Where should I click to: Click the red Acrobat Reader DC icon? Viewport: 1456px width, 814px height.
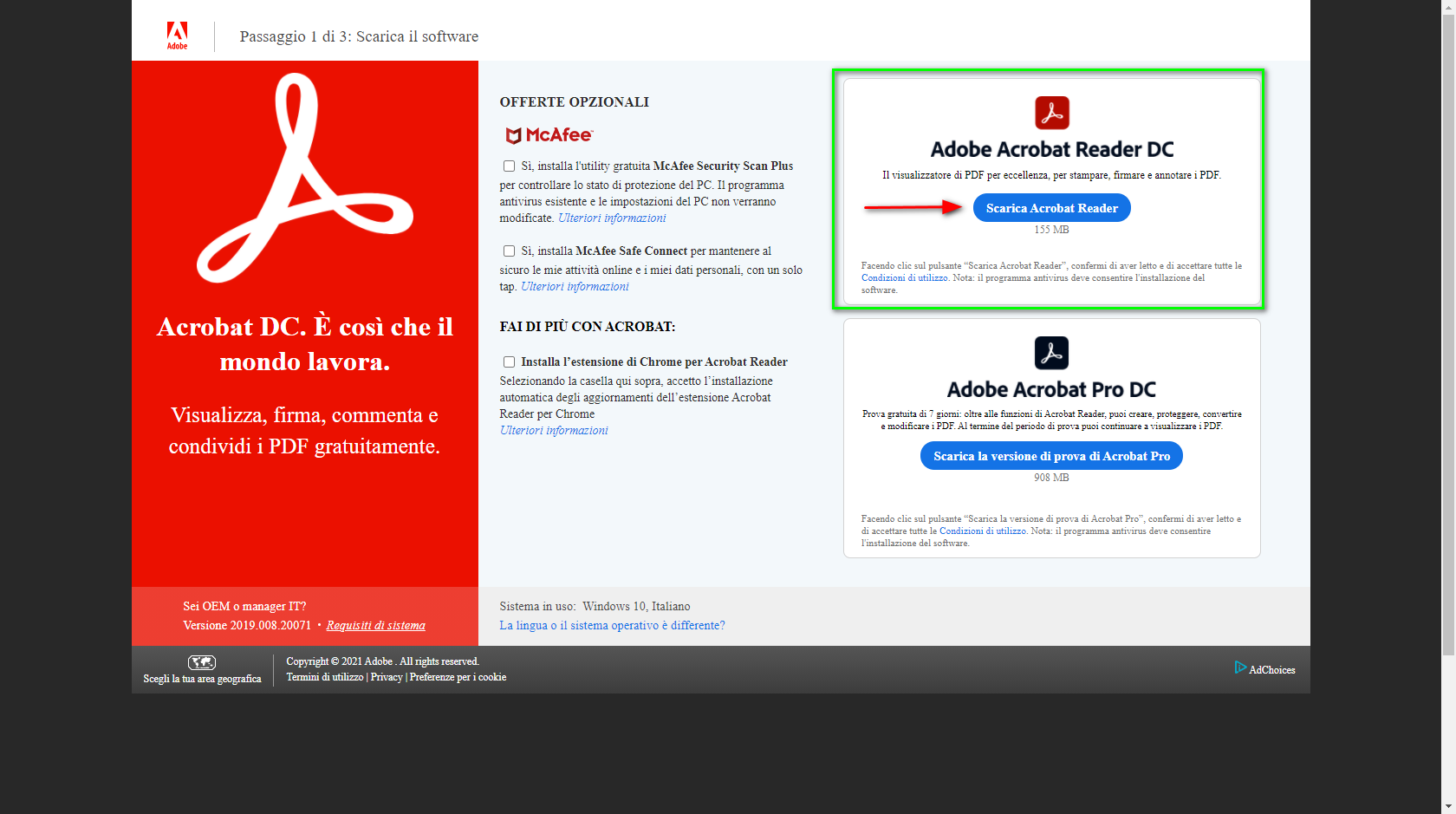tap(1051, 113)
